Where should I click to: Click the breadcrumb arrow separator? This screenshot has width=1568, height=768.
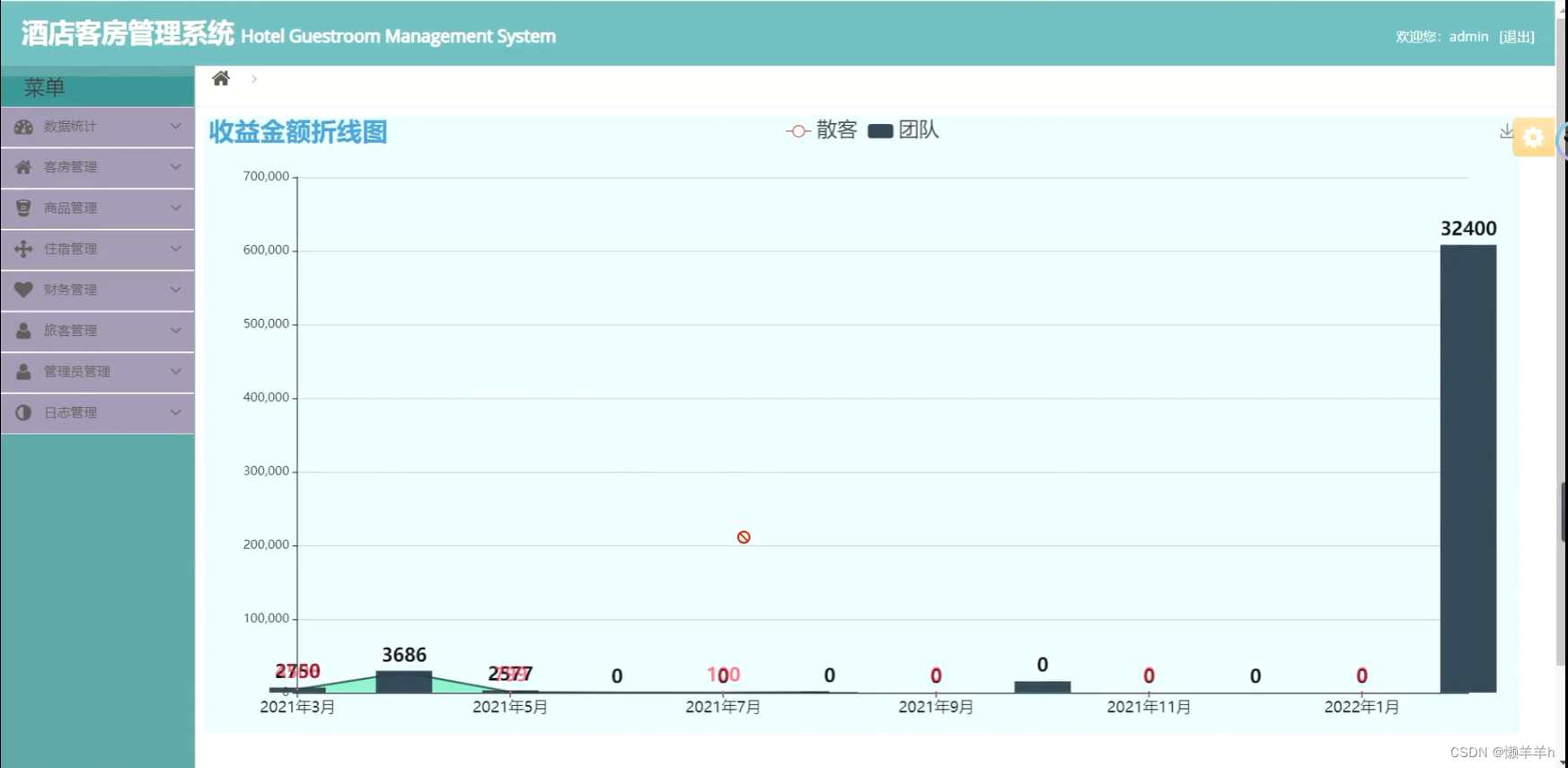254,79
